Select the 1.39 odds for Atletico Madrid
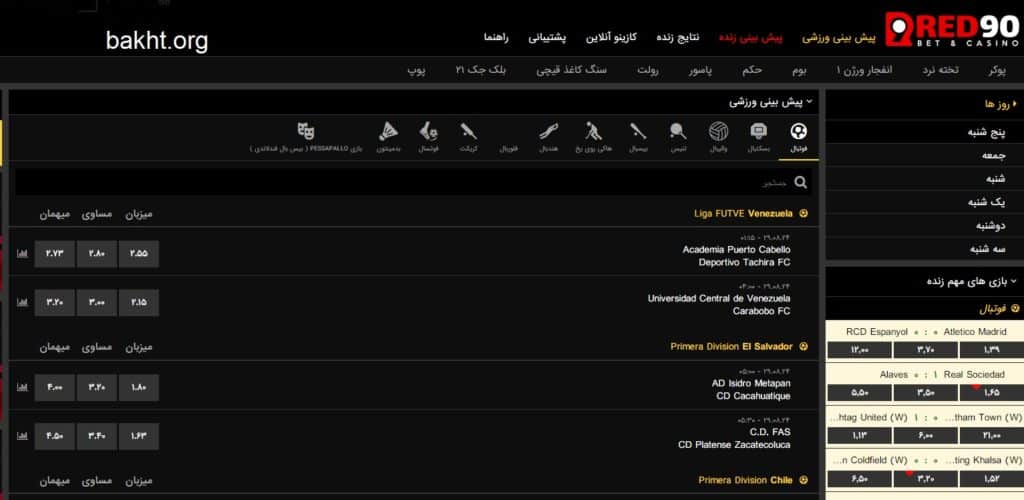 [990, 350]
